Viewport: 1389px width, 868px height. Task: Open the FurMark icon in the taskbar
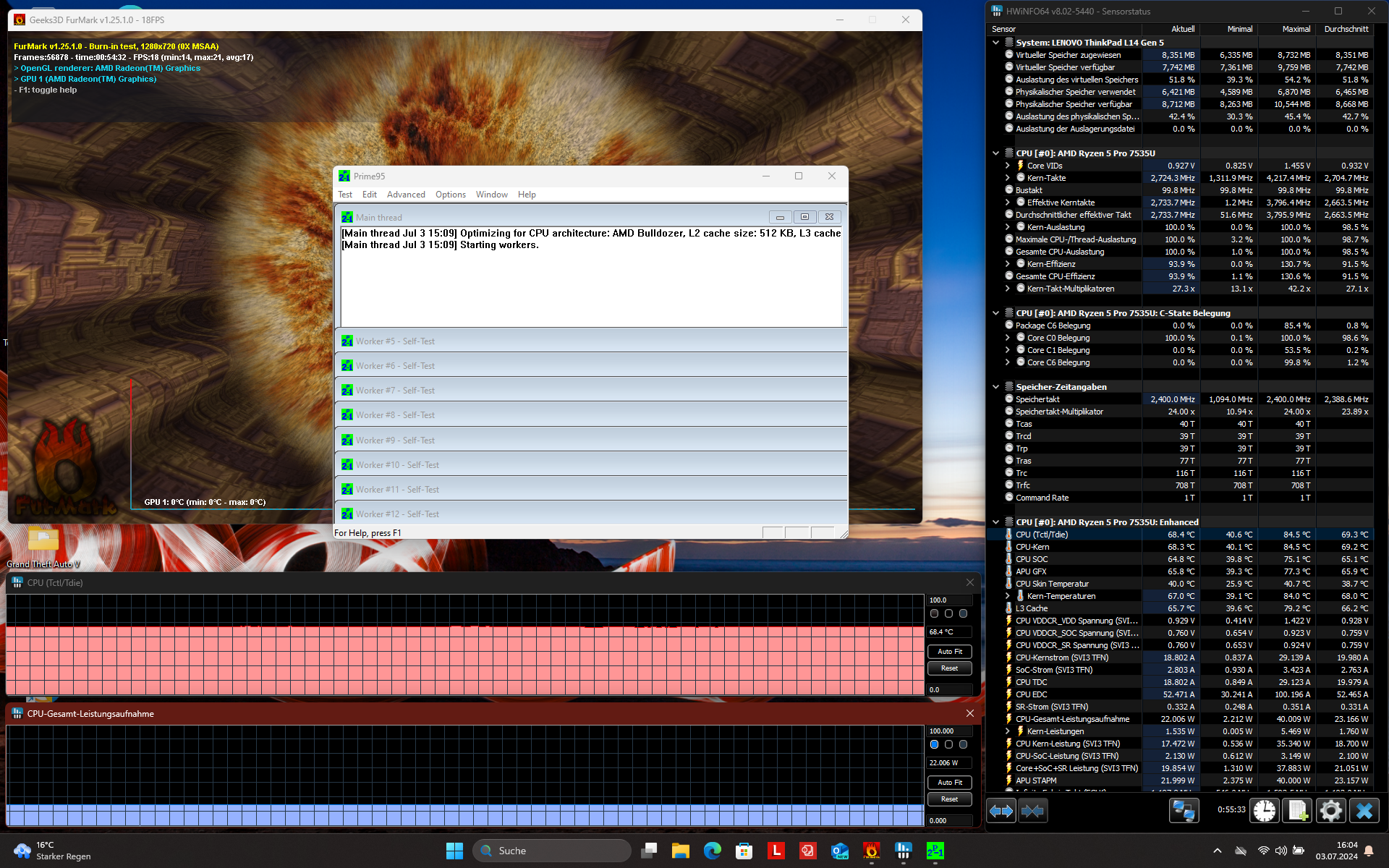pyautogui.click(x=871, y=851)
